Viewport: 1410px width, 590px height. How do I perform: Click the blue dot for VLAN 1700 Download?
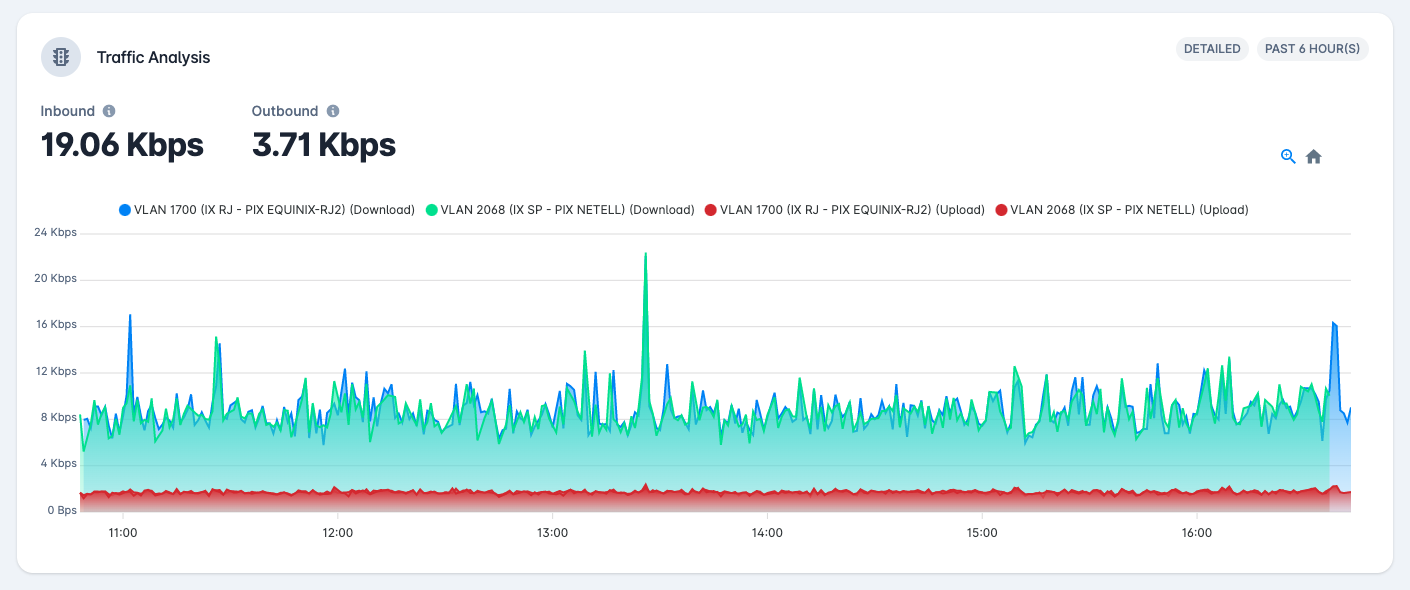[125, 210]
